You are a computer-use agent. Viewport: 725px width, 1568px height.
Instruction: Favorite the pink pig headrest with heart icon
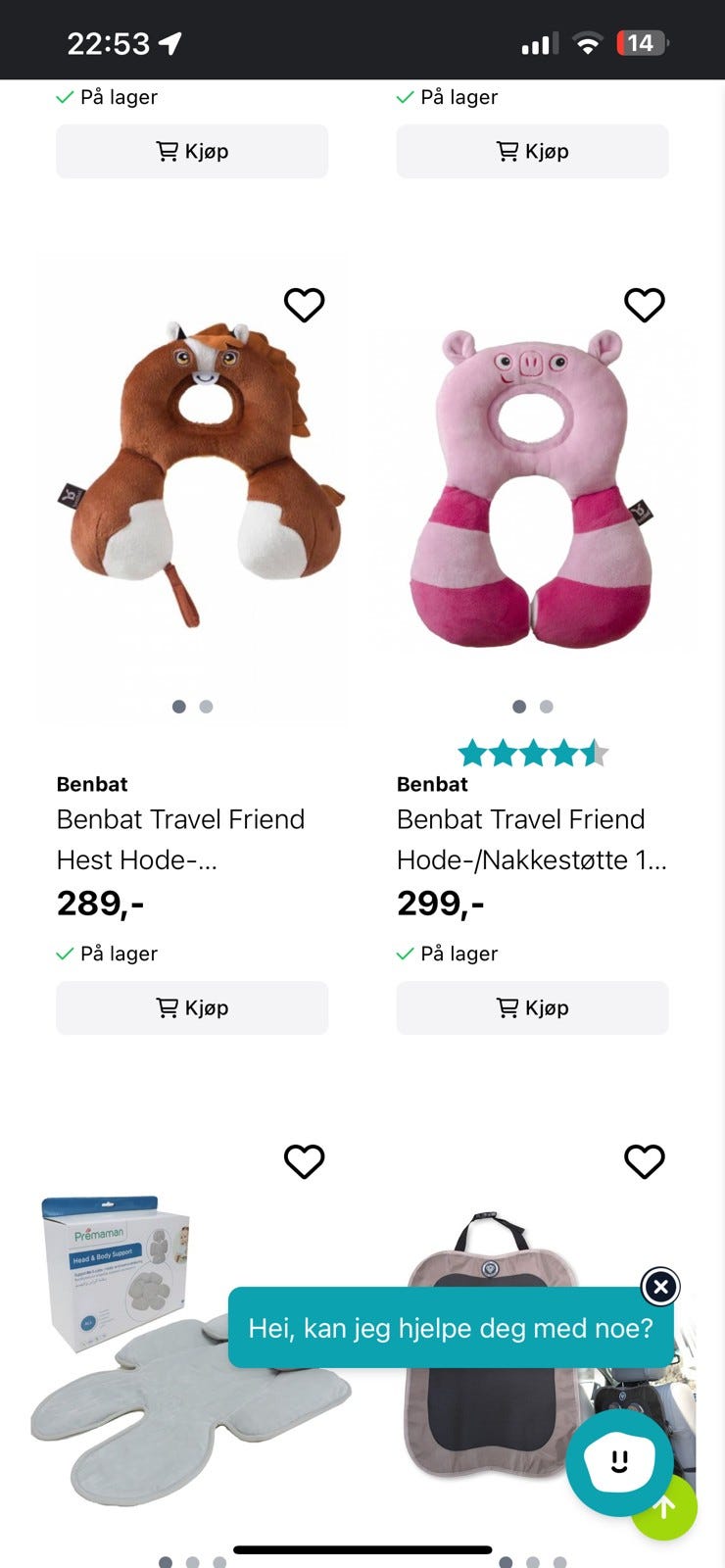pos(644,305)
